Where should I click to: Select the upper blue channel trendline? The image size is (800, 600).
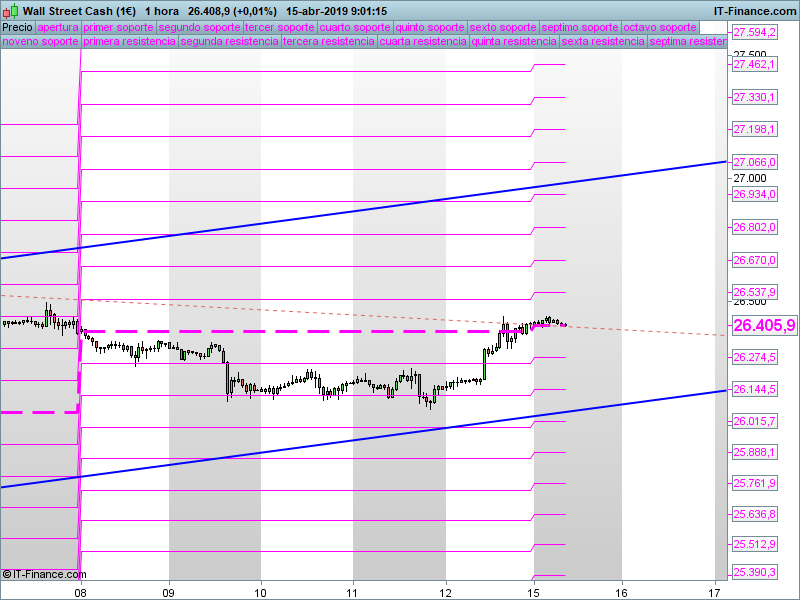363,210
